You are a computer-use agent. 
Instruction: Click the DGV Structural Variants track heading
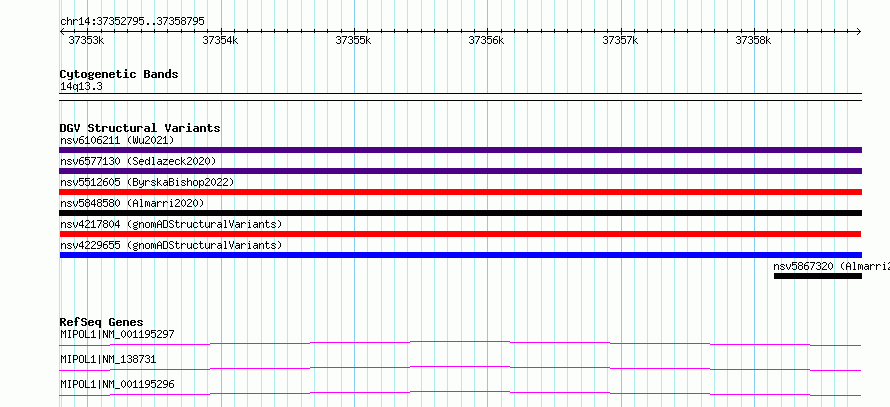pos(140,128)
